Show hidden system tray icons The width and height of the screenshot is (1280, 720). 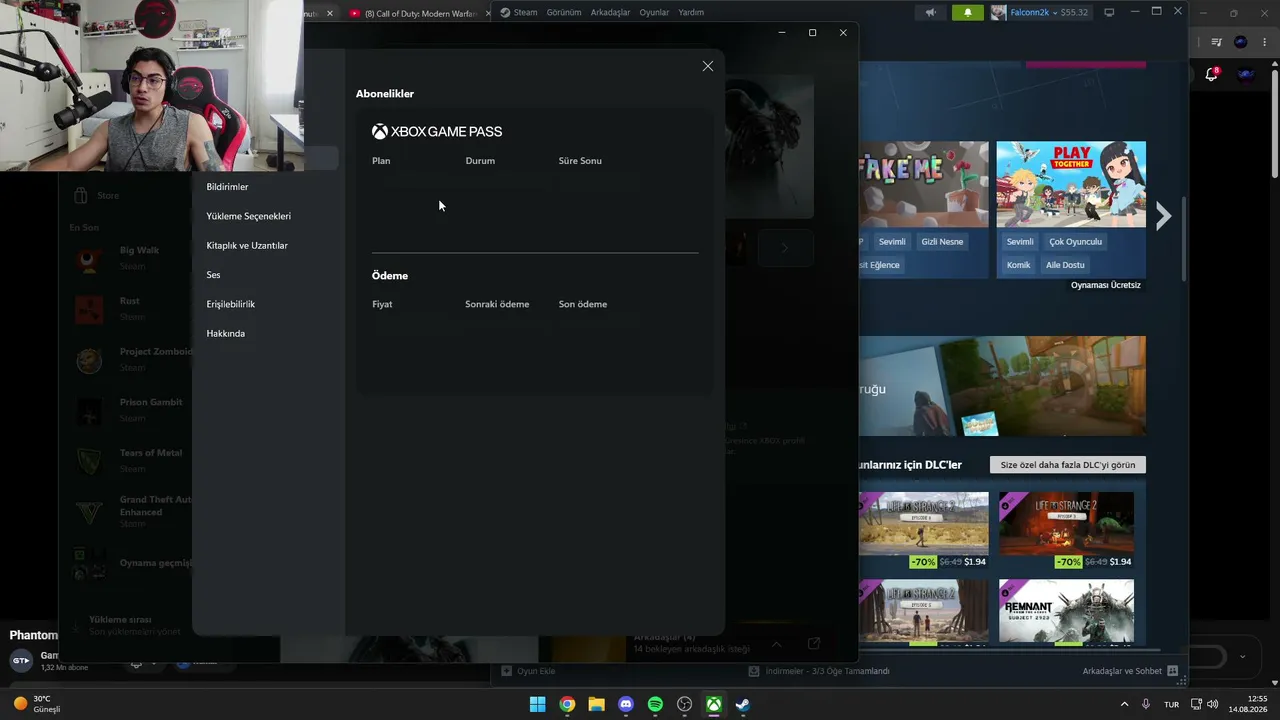[x=1124, y=704]
